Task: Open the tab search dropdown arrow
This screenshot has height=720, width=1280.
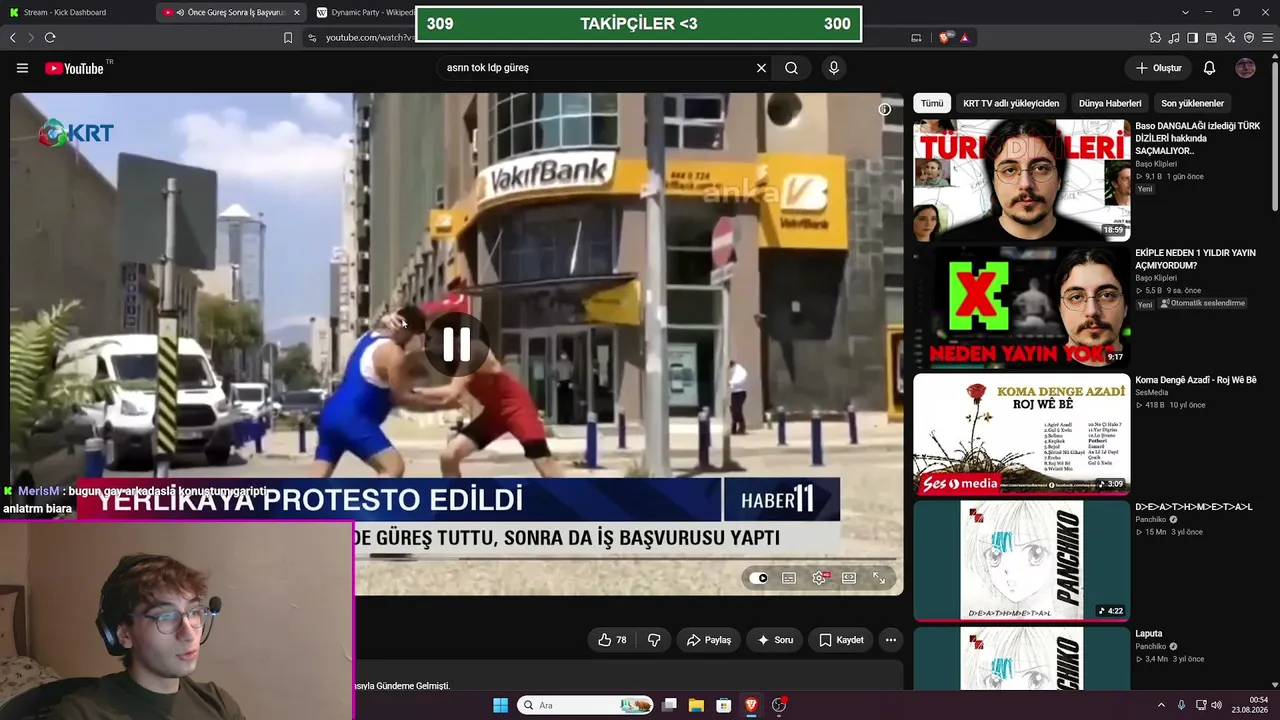Action: pyautogui.click(x=1185, y=12)
